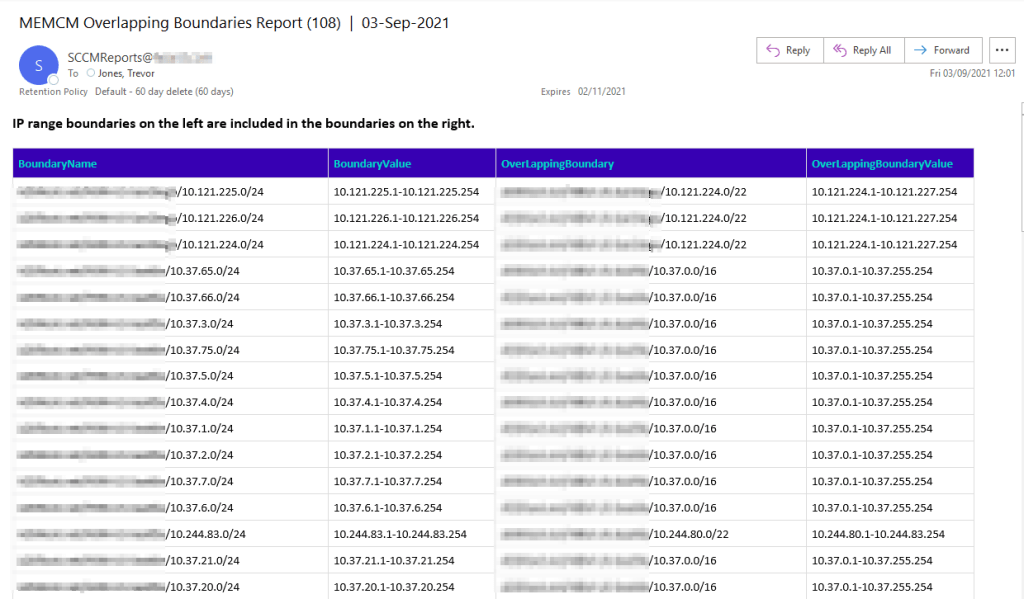This screenshot has height=599, width=1024.
Task: Open the more actions ellipsis menu
Action: tap(1002, 50)
